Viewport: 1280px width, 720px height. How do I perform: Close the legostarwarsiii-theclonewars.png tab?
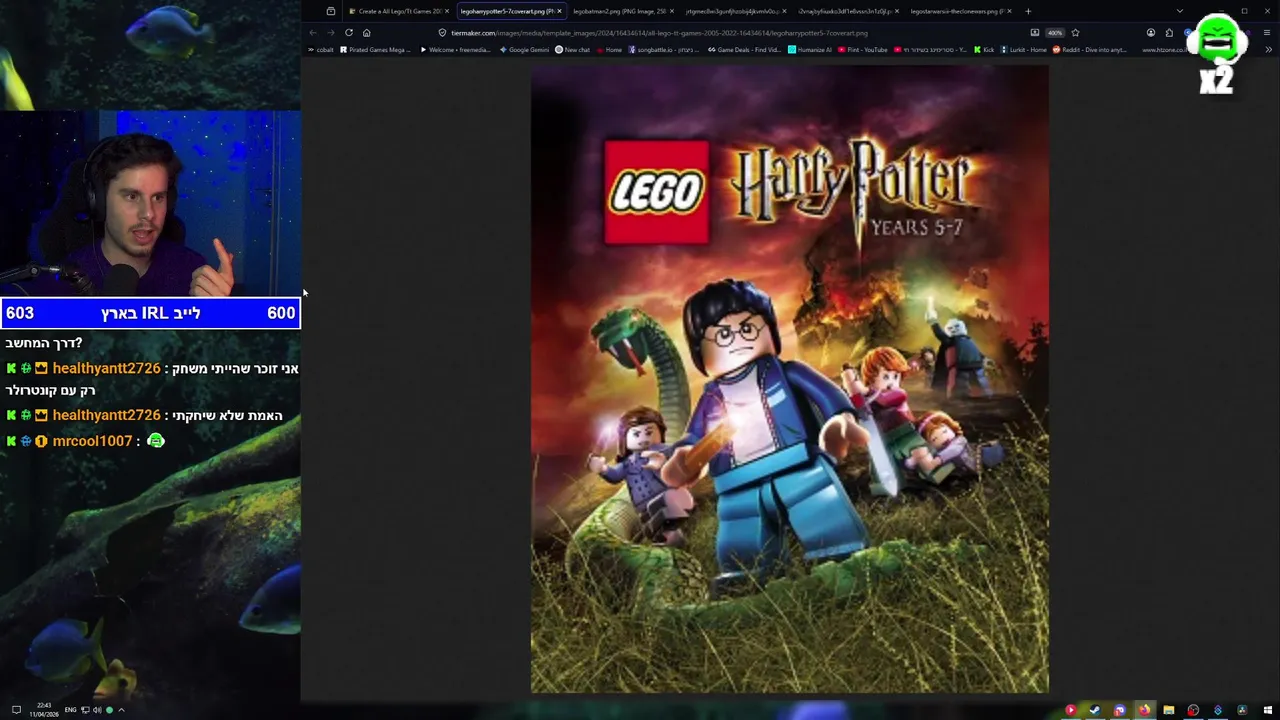click(1010, 11)
